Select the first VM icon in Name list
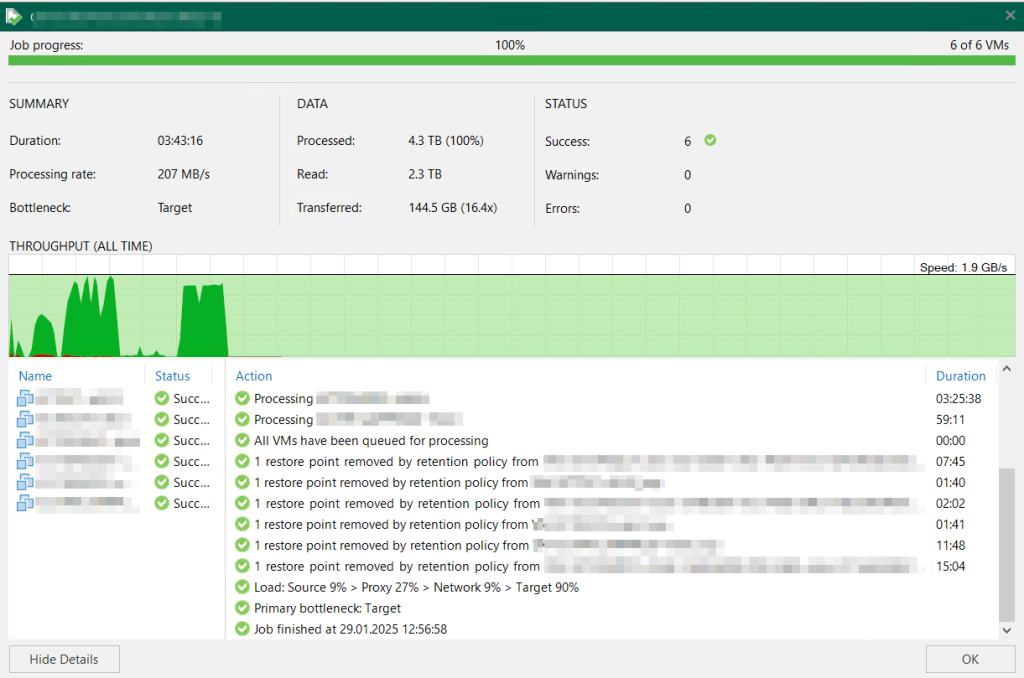 (x=25, y=399)
